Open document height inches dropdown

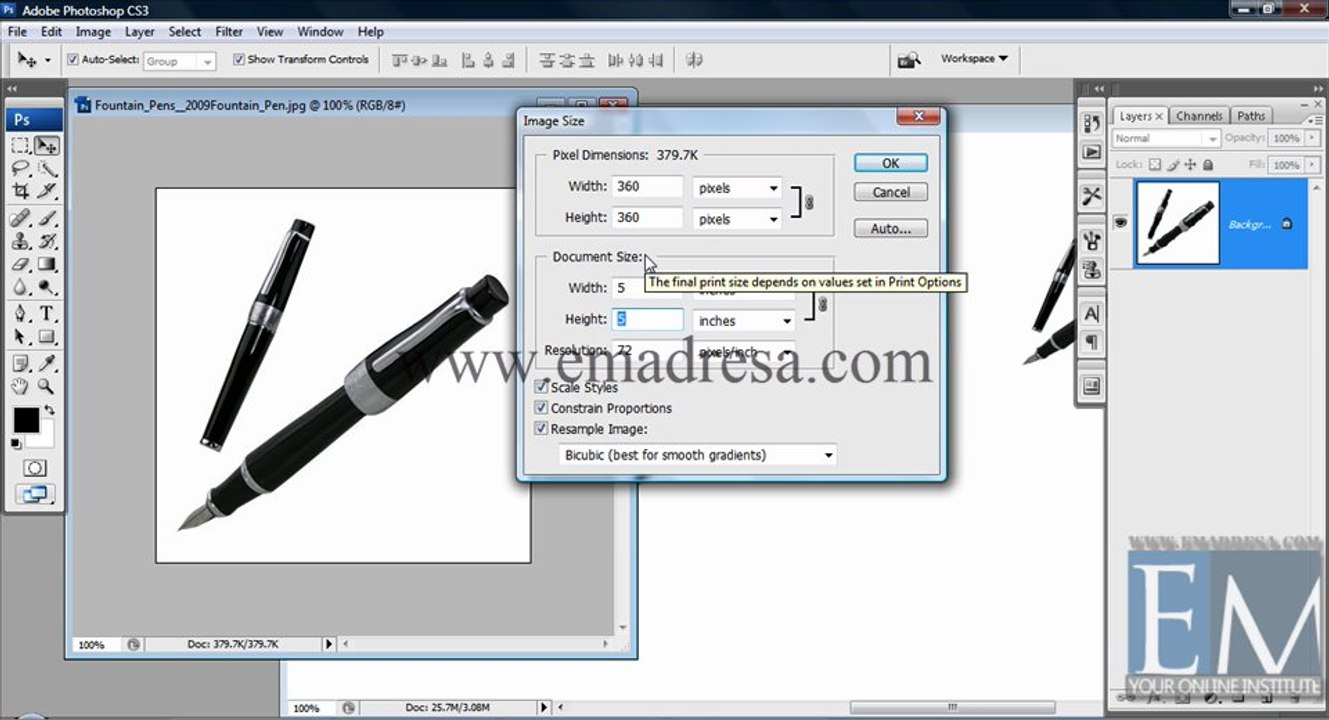pos(744,321)
